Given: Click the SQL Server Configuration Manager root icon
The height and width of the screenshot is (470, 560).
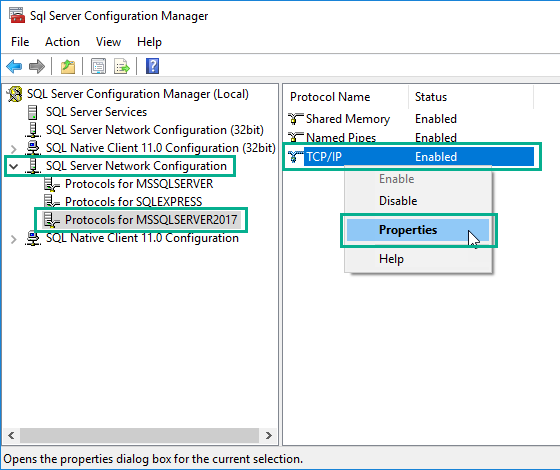Looking at the screenshot, I should pyautogui.click(x=15, y=94).
